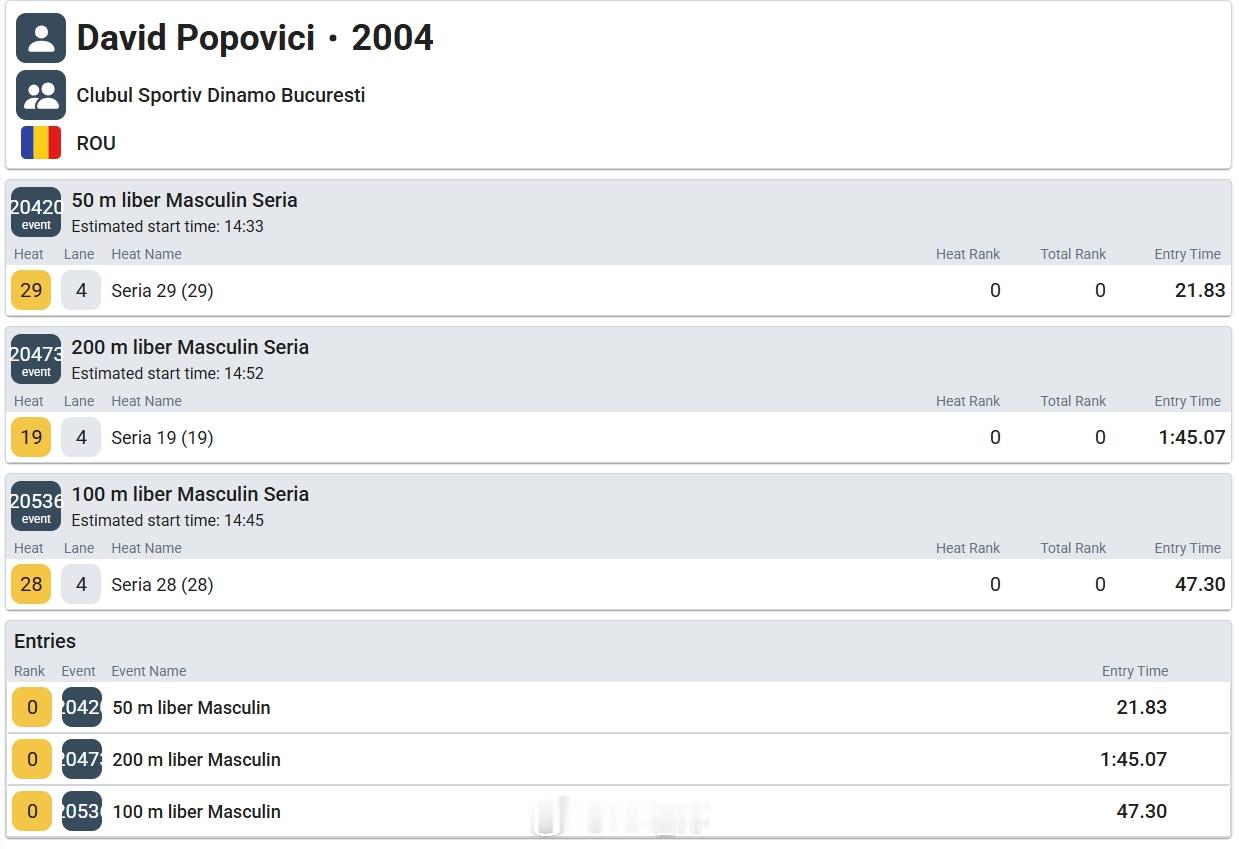This screenshot has height=849, width=1239.
Task: Click the 100 m liber Masculin entry
Action: [x=196, y=811]
